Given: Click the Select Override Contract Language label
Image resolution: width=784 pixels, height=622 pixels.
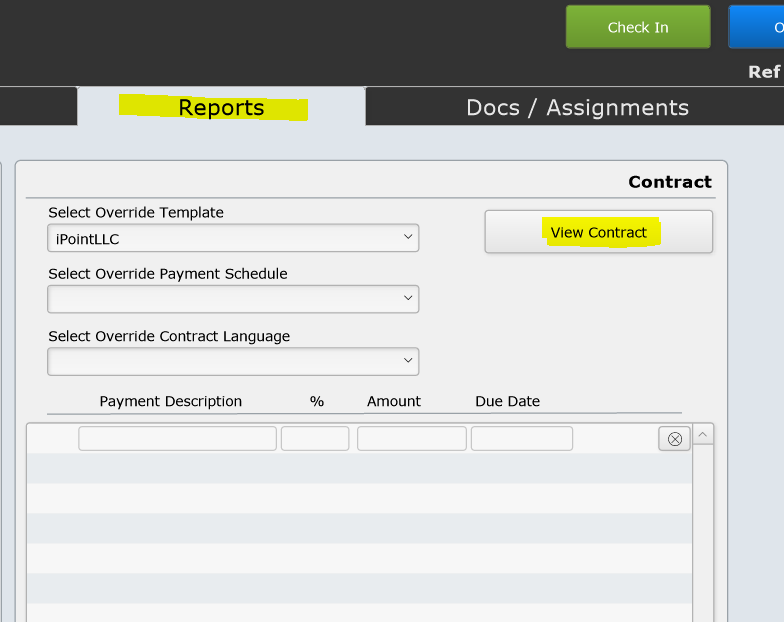Looking at the screenshot, I should 169,336.
